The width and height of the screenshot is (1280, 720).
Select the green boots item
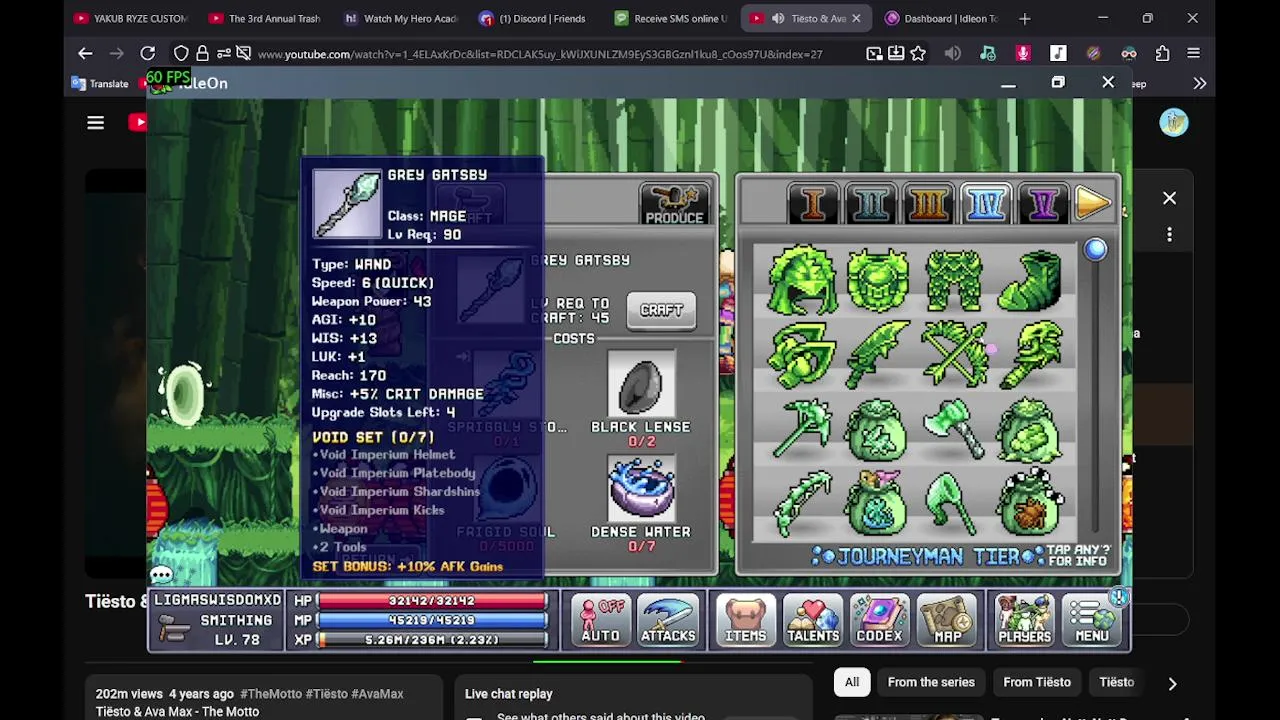coord(1030,281)
